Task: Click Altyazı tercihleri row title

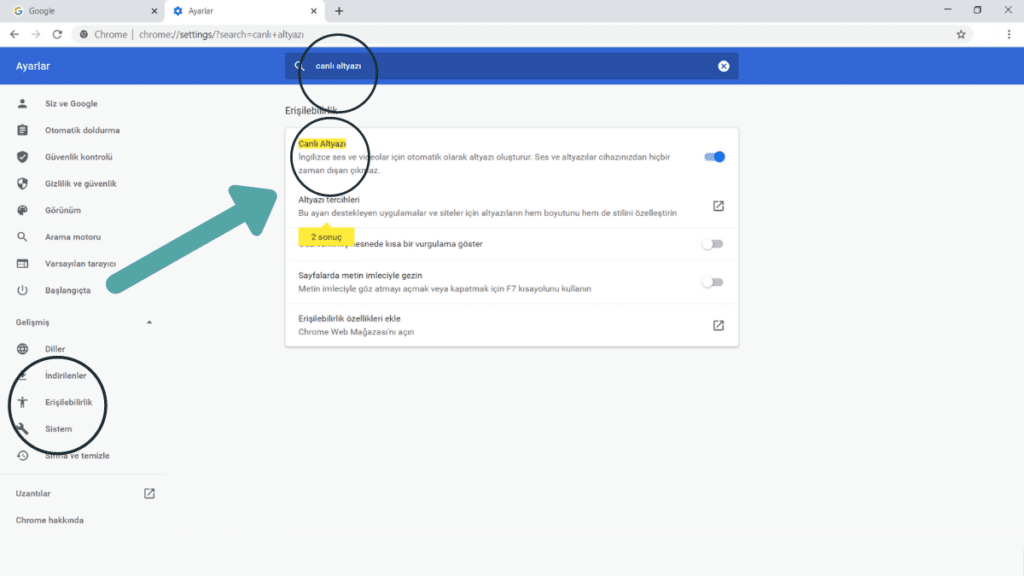Action: [x=328, y=200]
